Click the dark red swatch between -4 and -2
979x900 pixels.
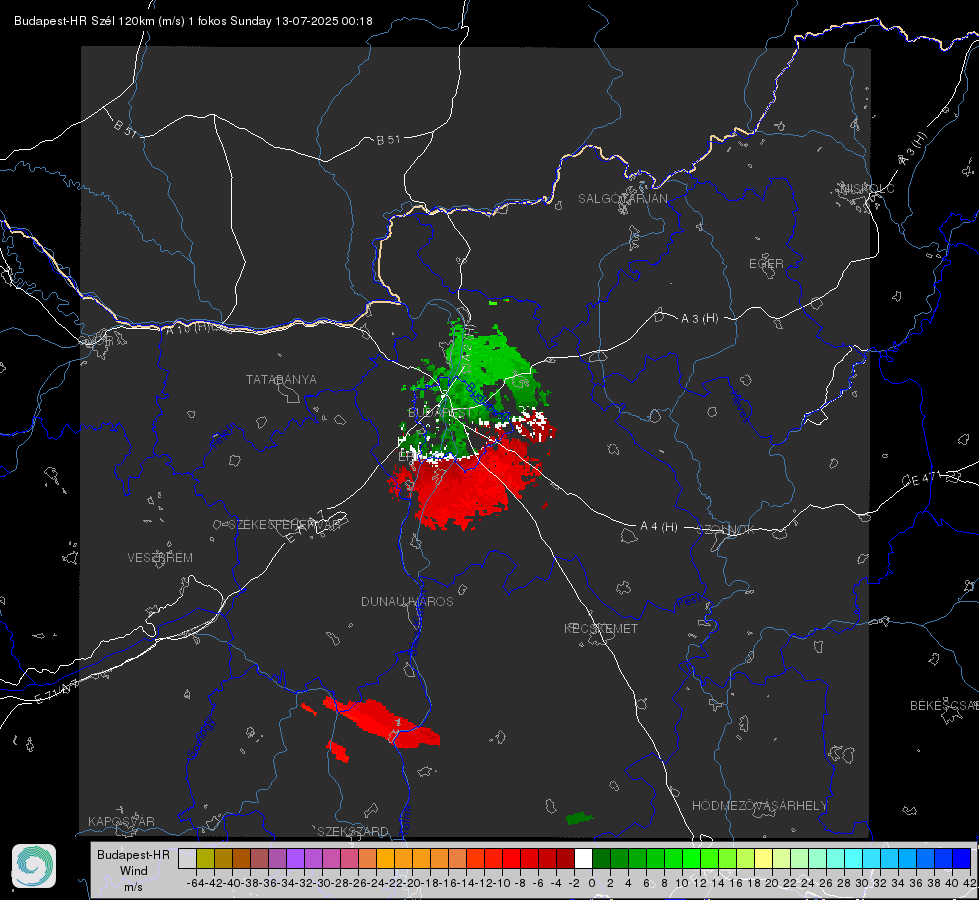565,858
